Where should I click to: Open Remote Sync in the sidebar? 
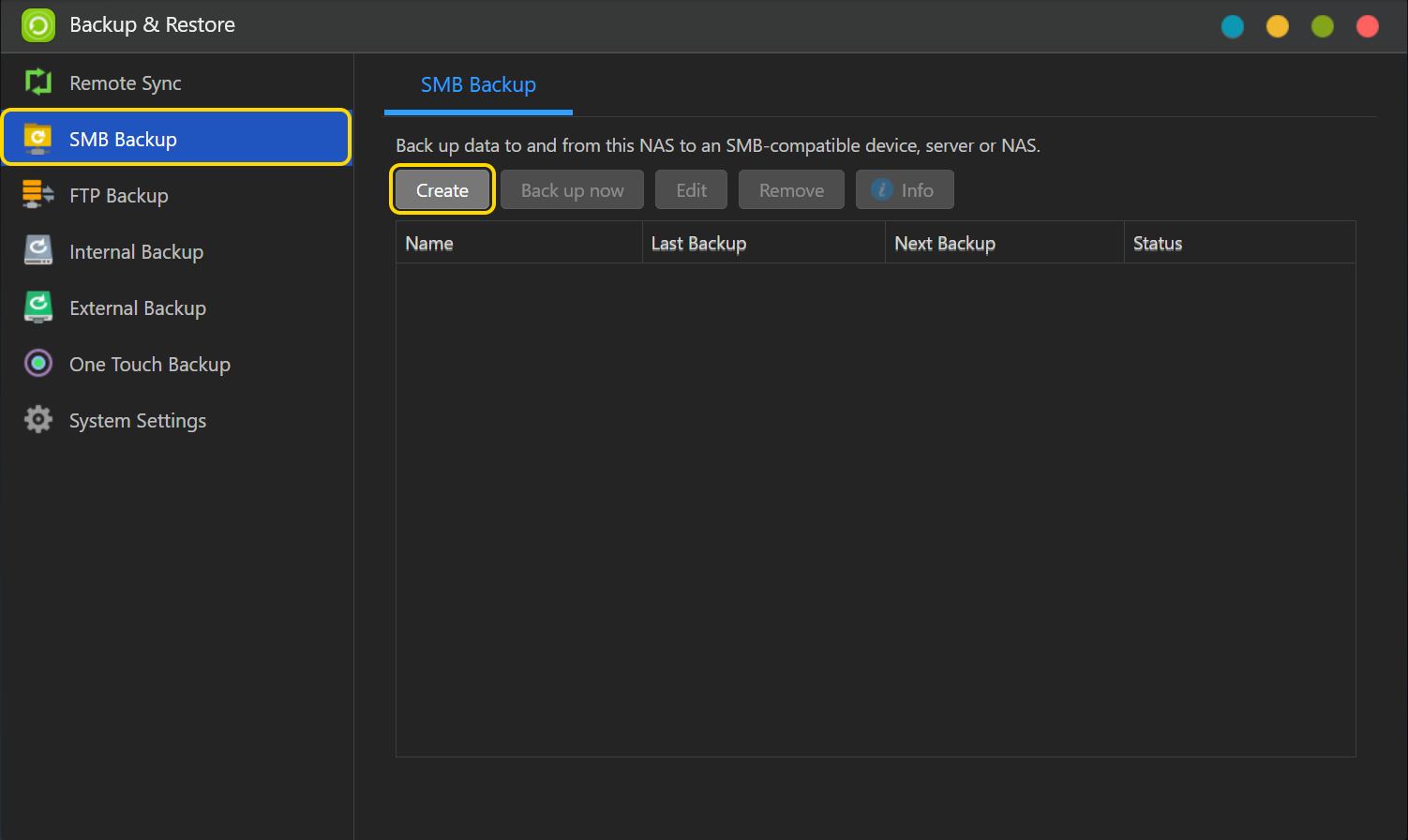coord(176,82)
